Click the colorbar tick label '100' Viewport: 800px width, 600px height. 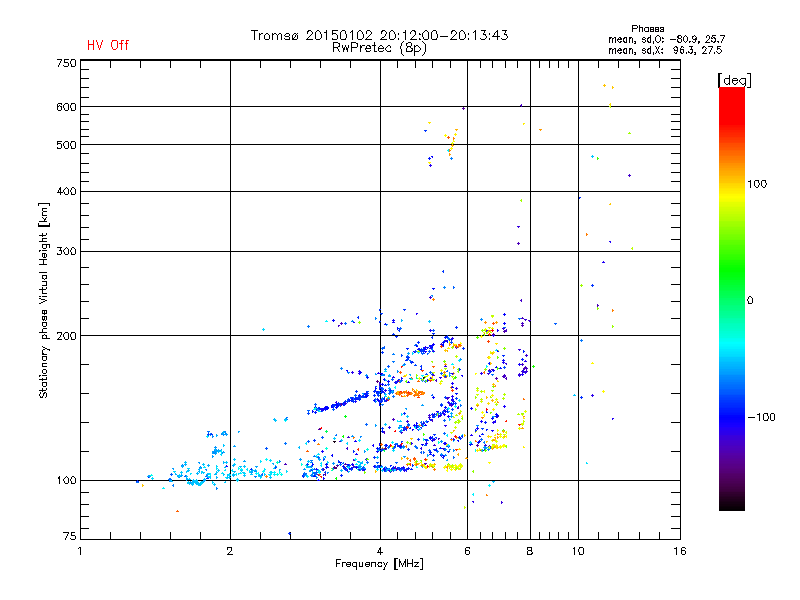(x=757, y=184)
